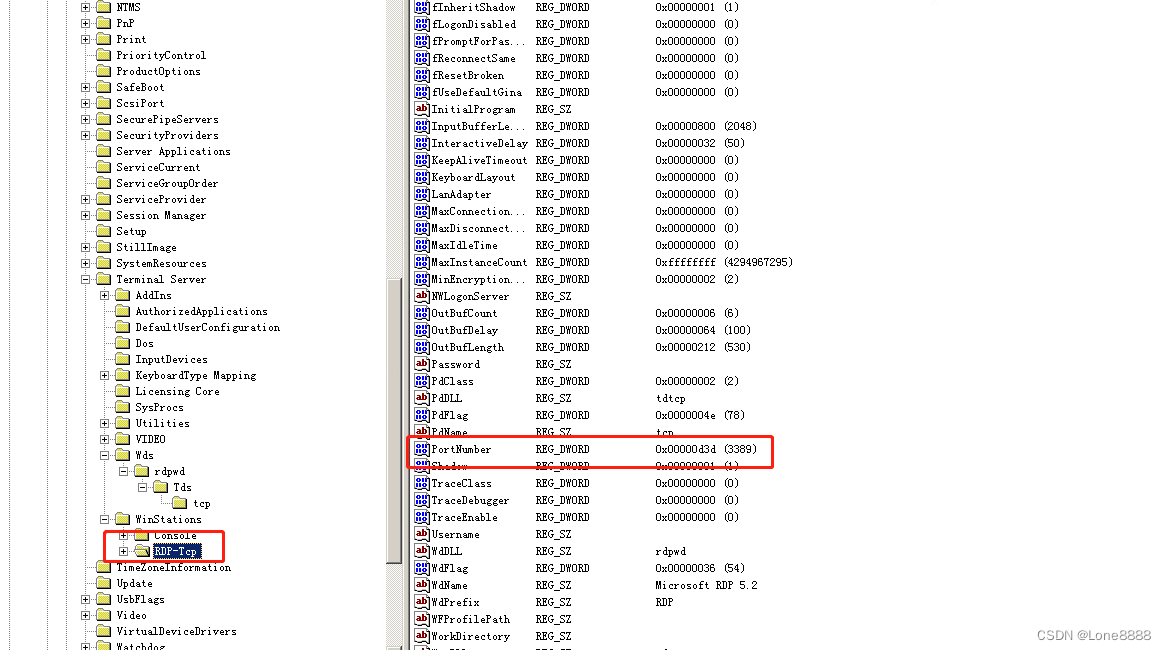This screenshot has height=650, width=1166.
Task: Expand the Console key under WinStations
Action: [x=124, y=536]
